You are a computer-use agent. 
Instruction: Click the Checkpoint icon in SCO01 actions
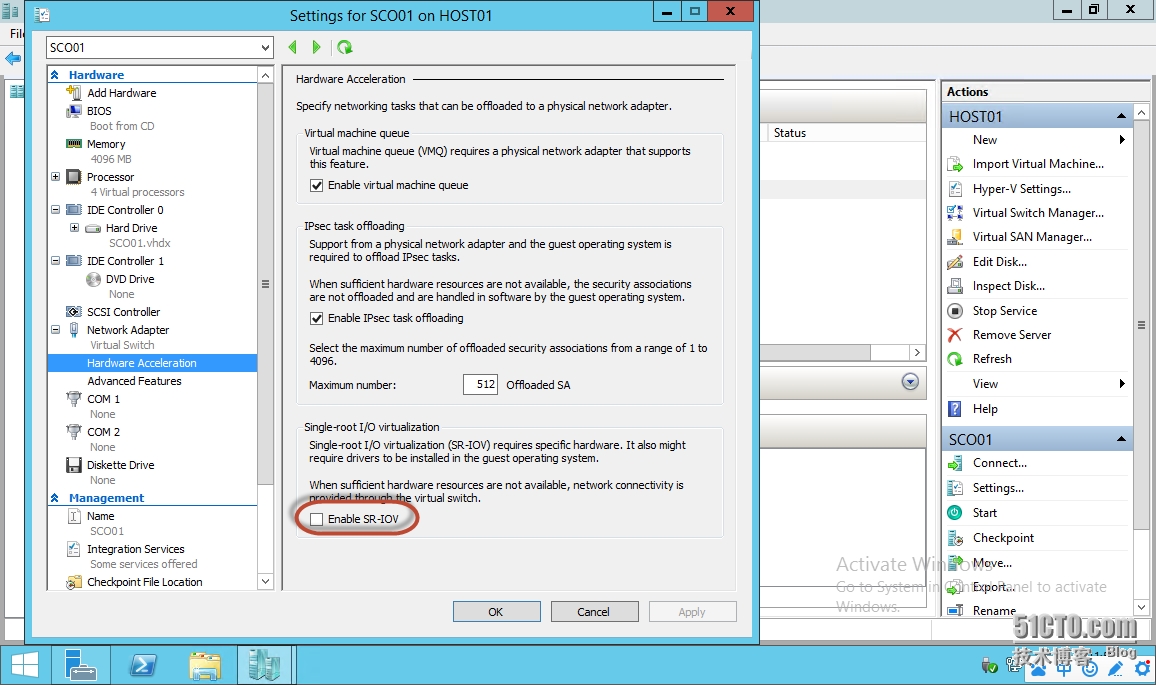pyautogui.click(x=955, y=538)
